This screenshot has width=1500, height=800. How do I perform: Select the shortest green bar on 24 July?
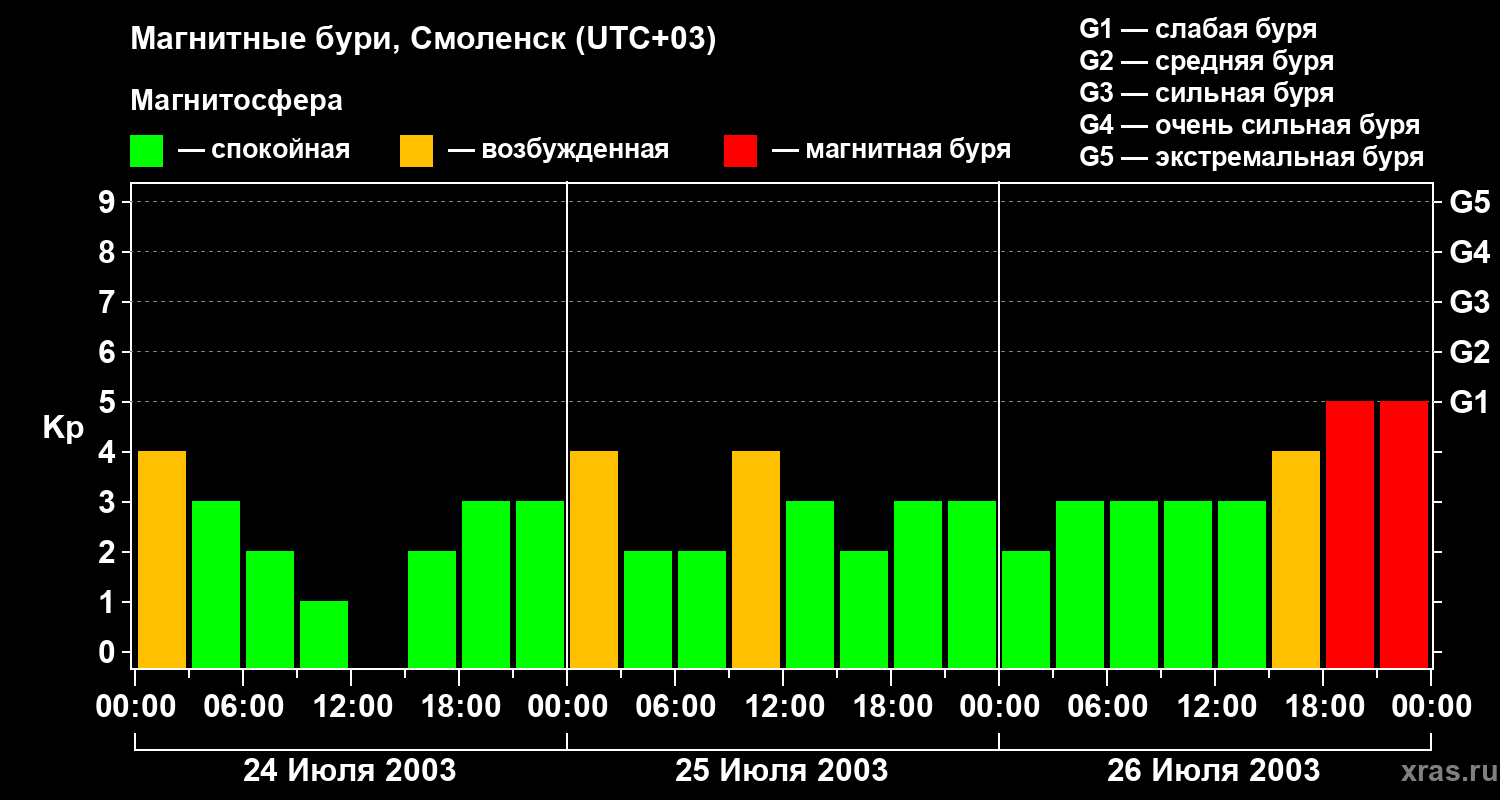[324, 634]
